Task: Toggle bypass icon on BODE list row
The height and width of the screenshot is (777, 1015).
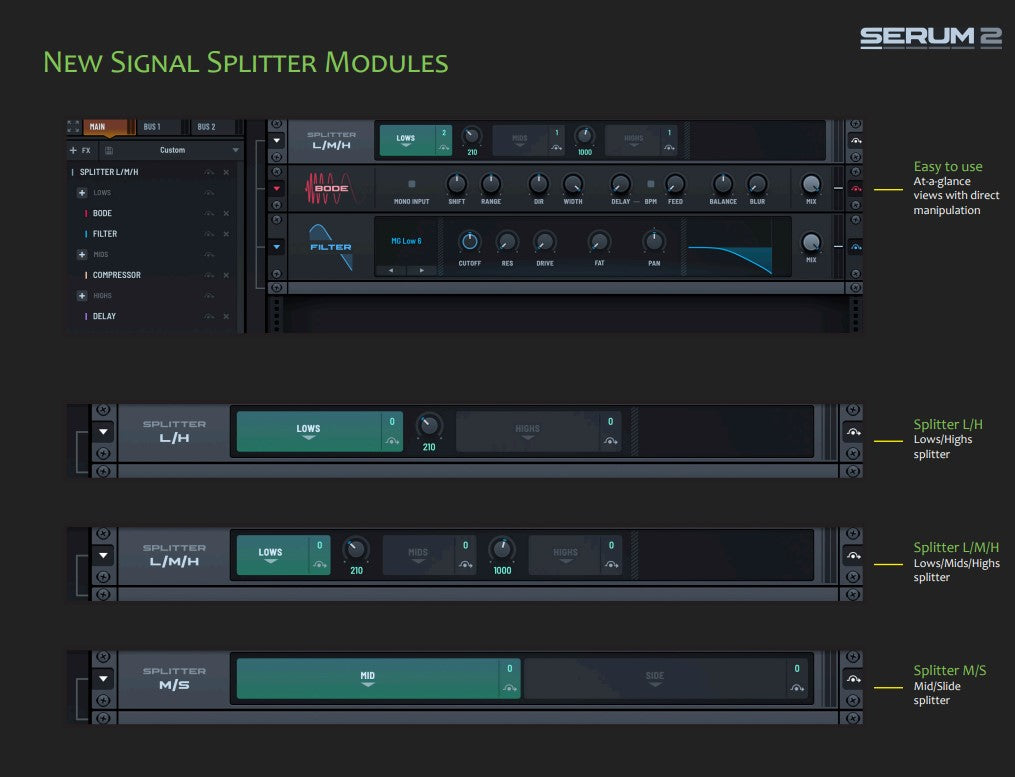Action: point(209,213)
